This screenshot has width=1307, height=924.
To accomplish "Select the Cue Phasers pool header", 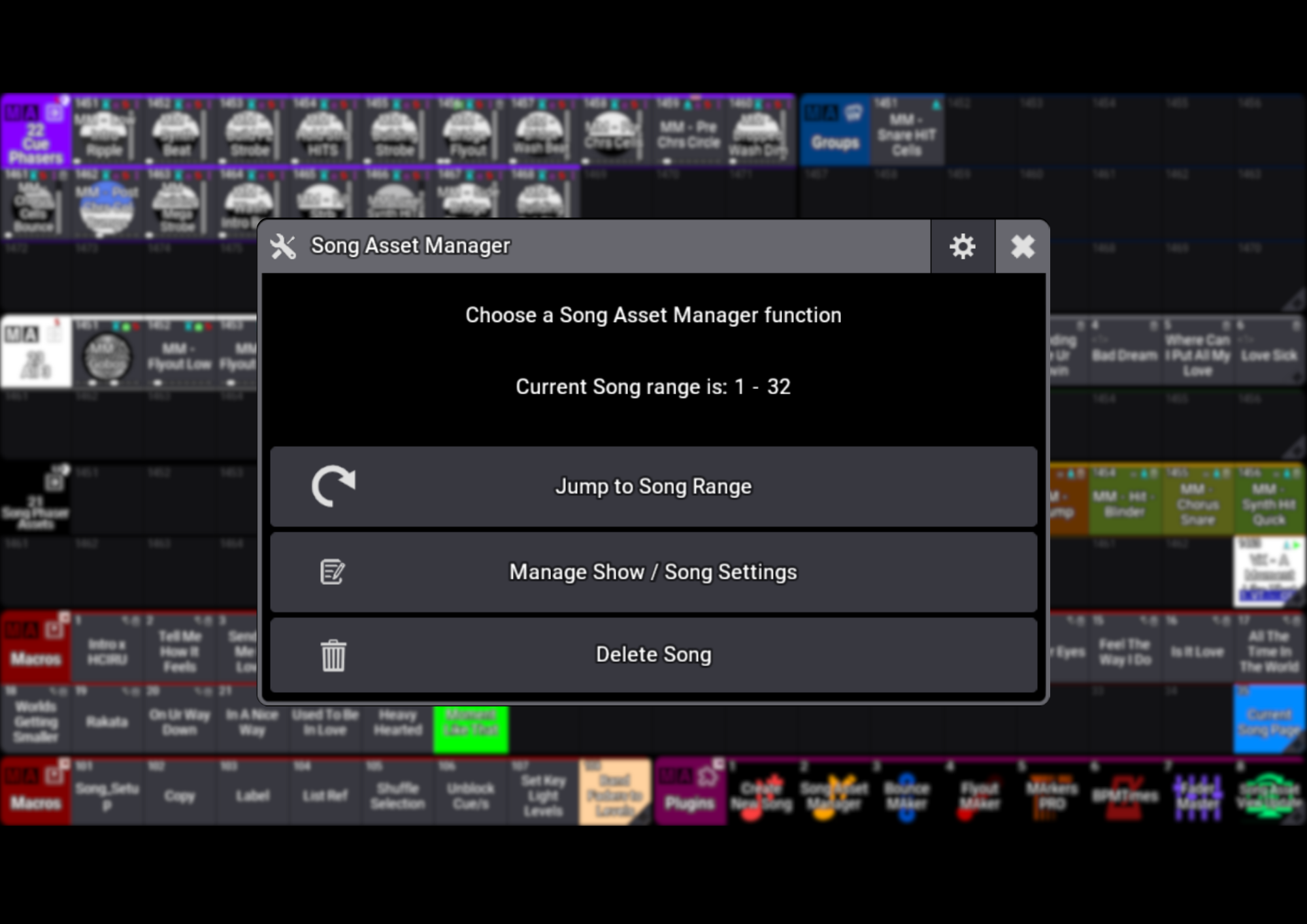I will [x=36, y=131].
